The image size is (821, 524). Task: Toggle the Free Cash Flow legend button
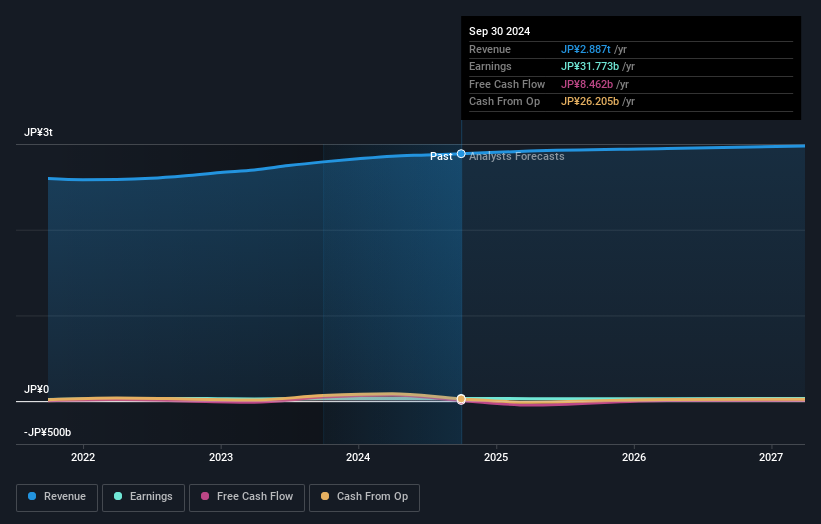(247, 497)
